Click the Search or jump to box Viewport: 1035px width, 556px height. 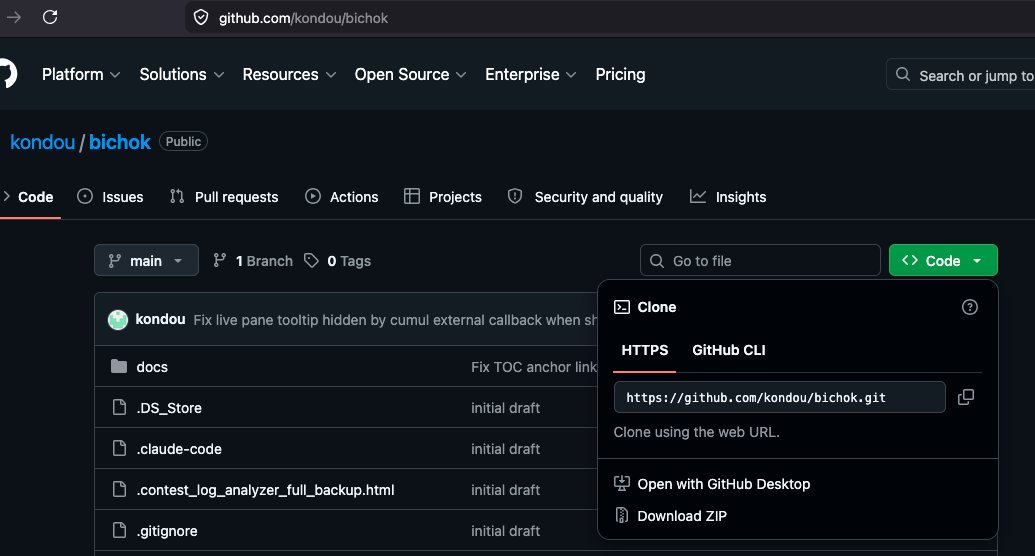pos(961,75)
